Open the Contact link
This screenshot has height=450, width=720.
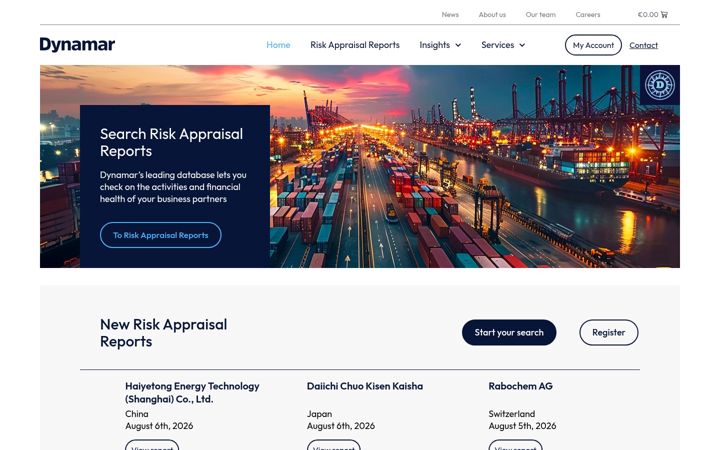coord(643,45)
